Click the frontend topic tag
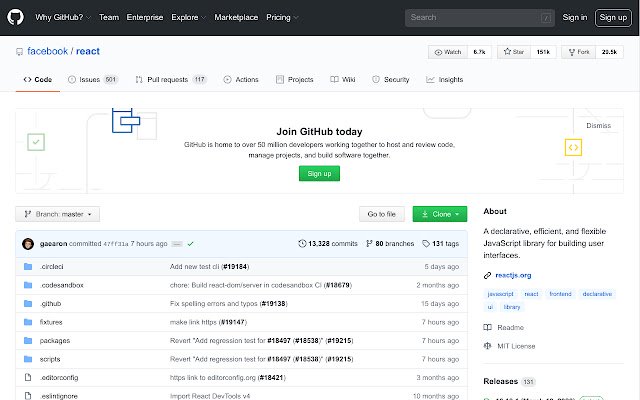Viewport: 640px width, 400px height. [560, 294]
